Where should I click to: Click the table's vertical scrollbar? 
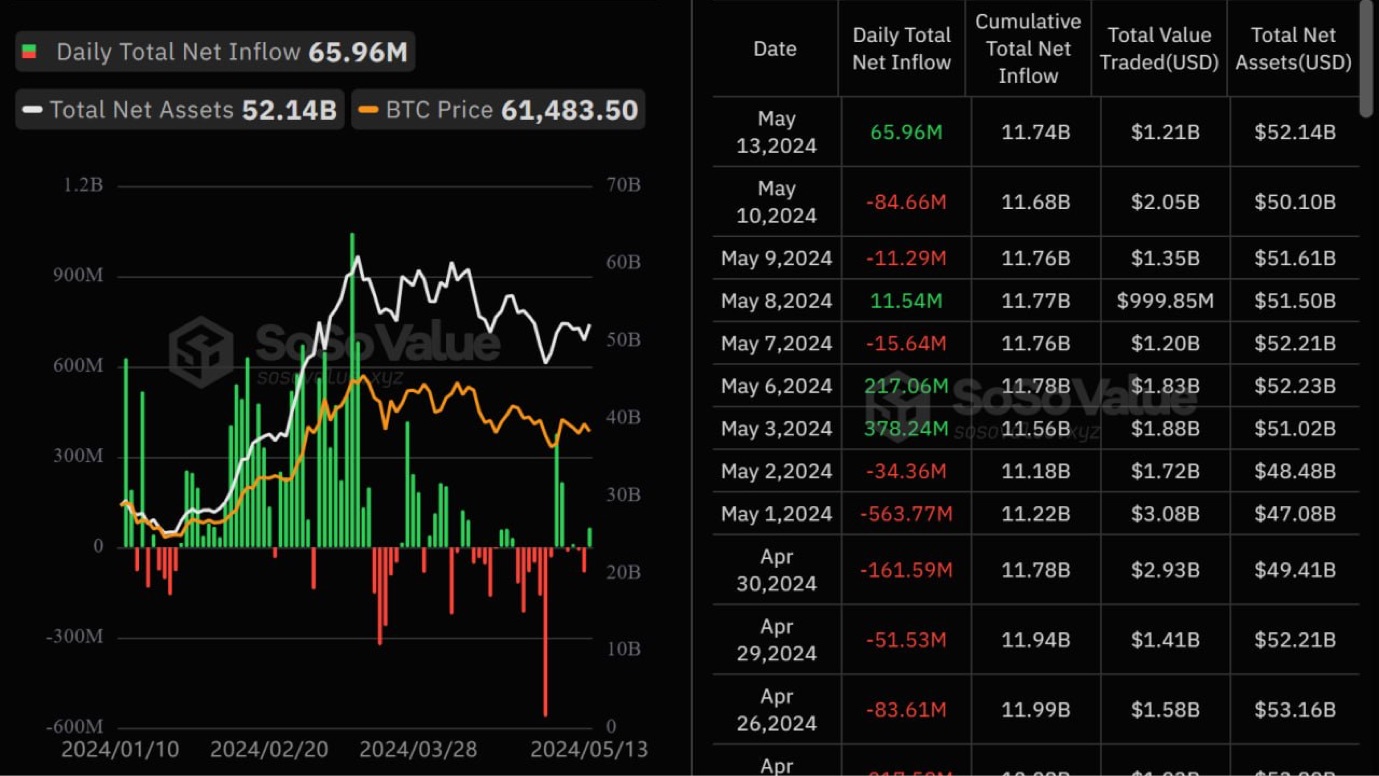[1369, 60]
